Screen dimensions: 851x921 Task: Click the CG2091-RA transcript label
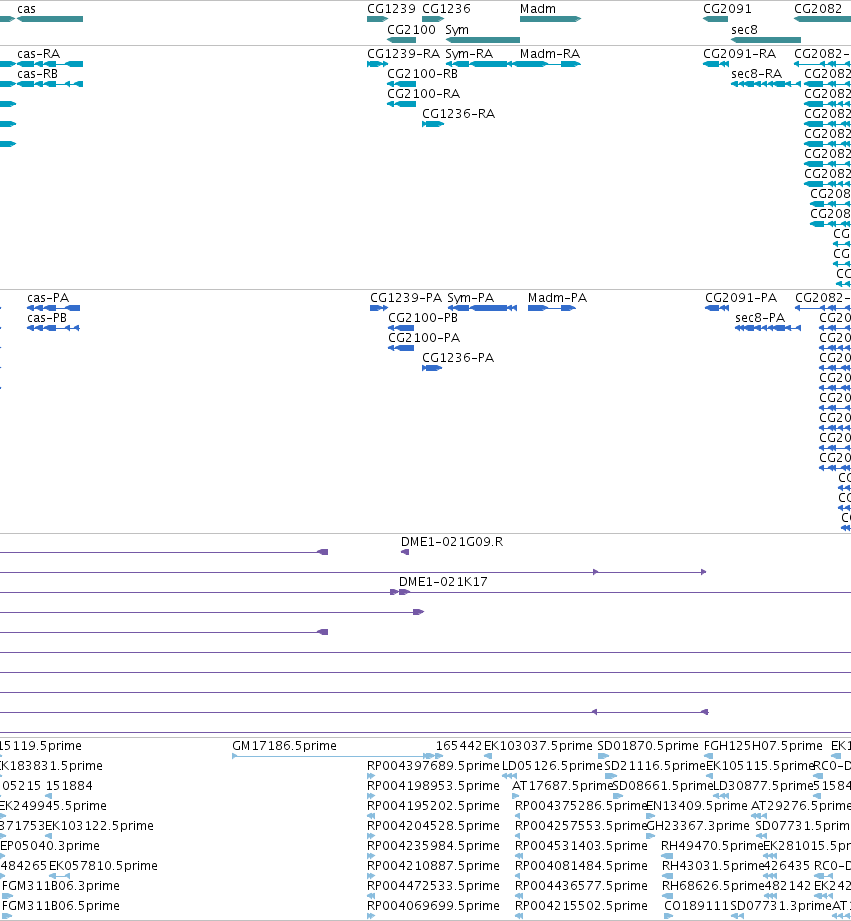(x=739, y=54)
